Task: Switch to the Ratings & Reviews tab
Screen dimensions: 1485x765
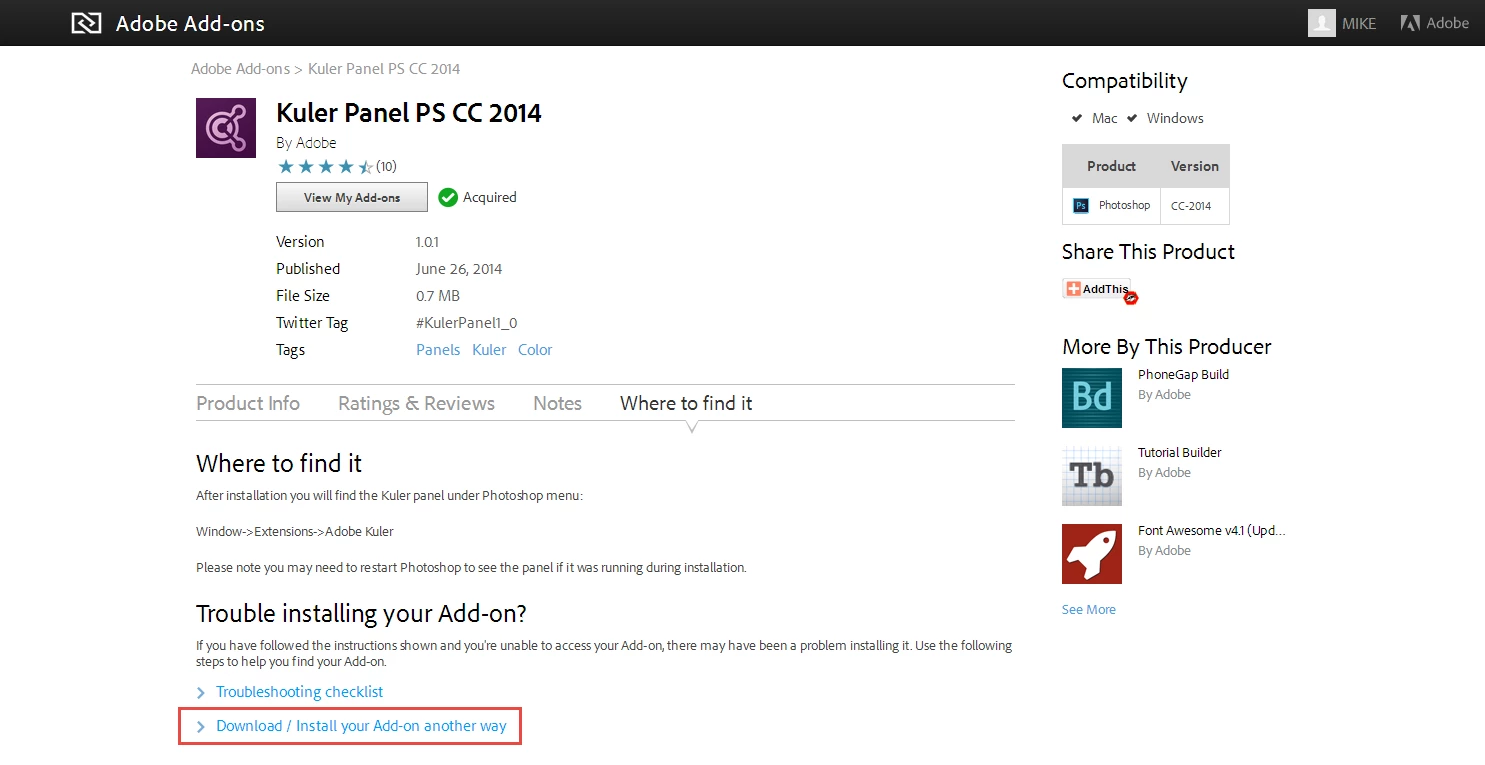Action: coord(416,403)
